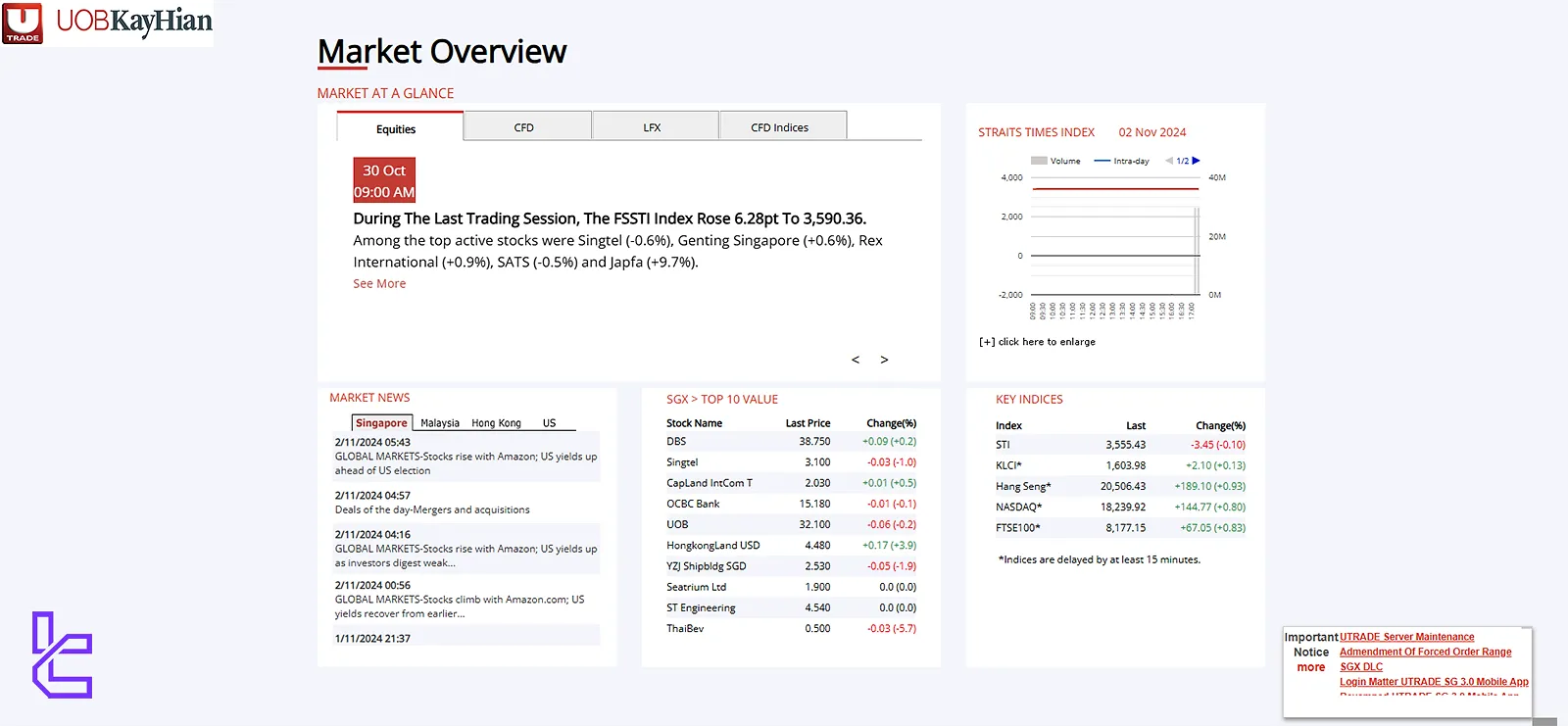Image resolution: width=1568 pixels, height=726 pixels.
Task: Click SGX > TOP 10 VALUE heading
Action: tap(722, 399)
